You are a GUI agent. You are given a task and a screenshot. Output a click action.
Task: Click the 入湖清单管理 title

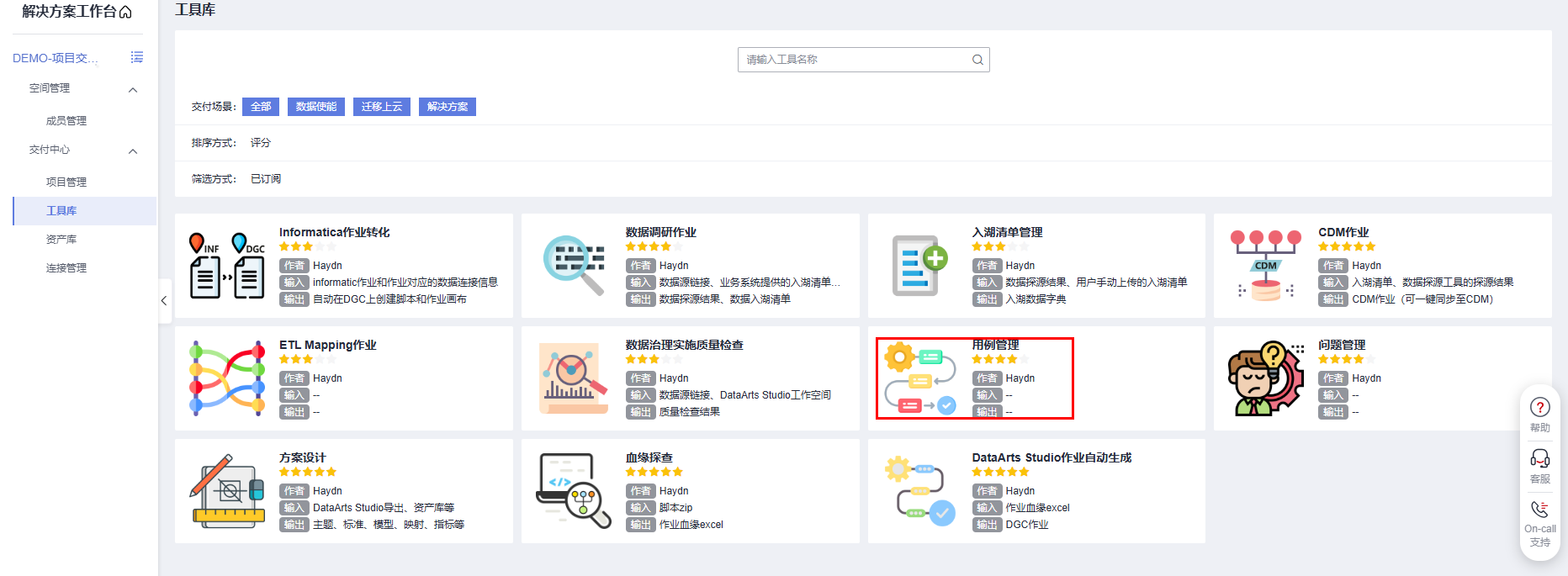pyautogui.click(x=1008, y=232)
